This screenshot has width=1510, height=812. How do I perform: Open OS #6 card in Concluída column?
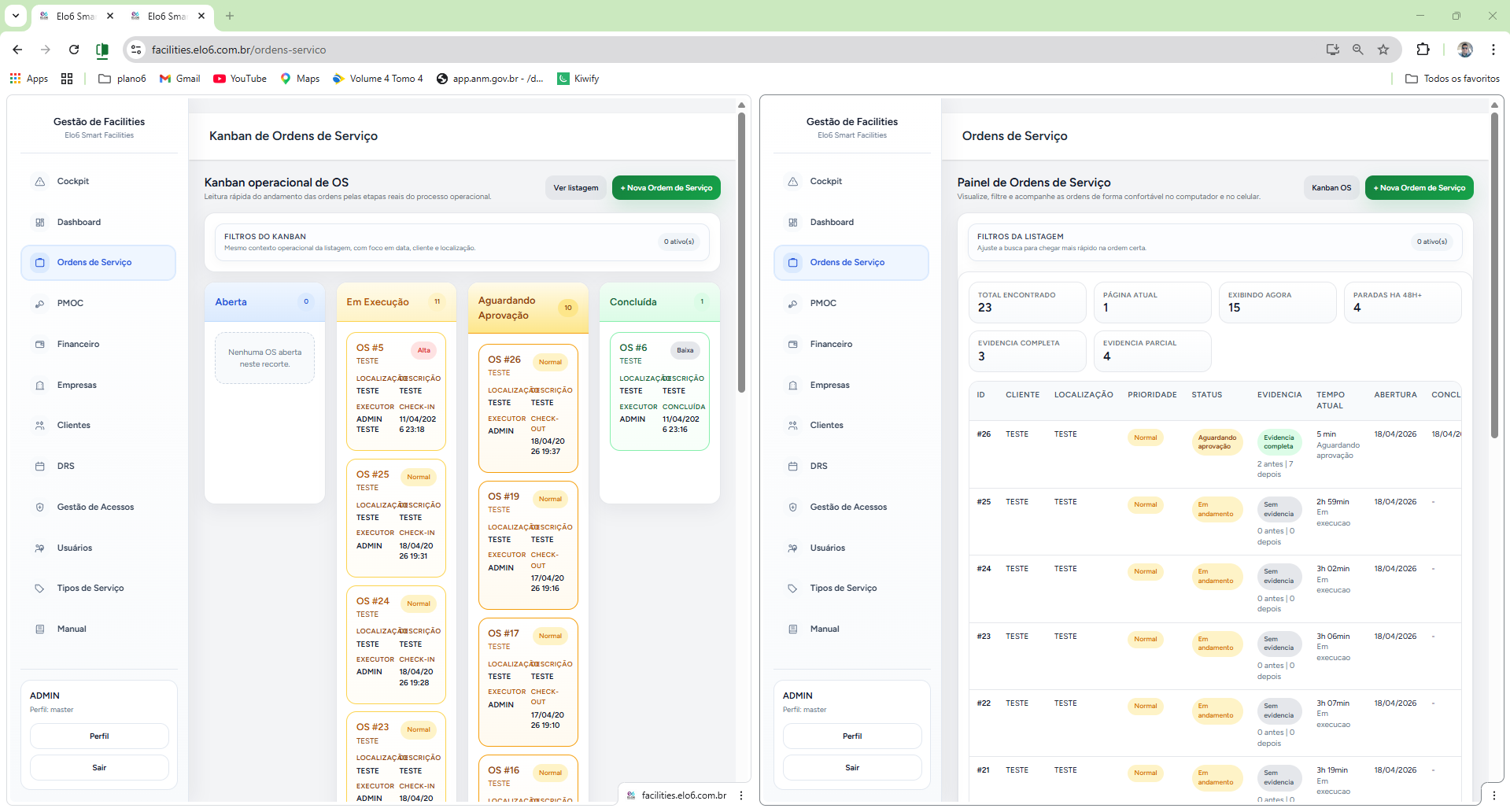click(659, 391)
